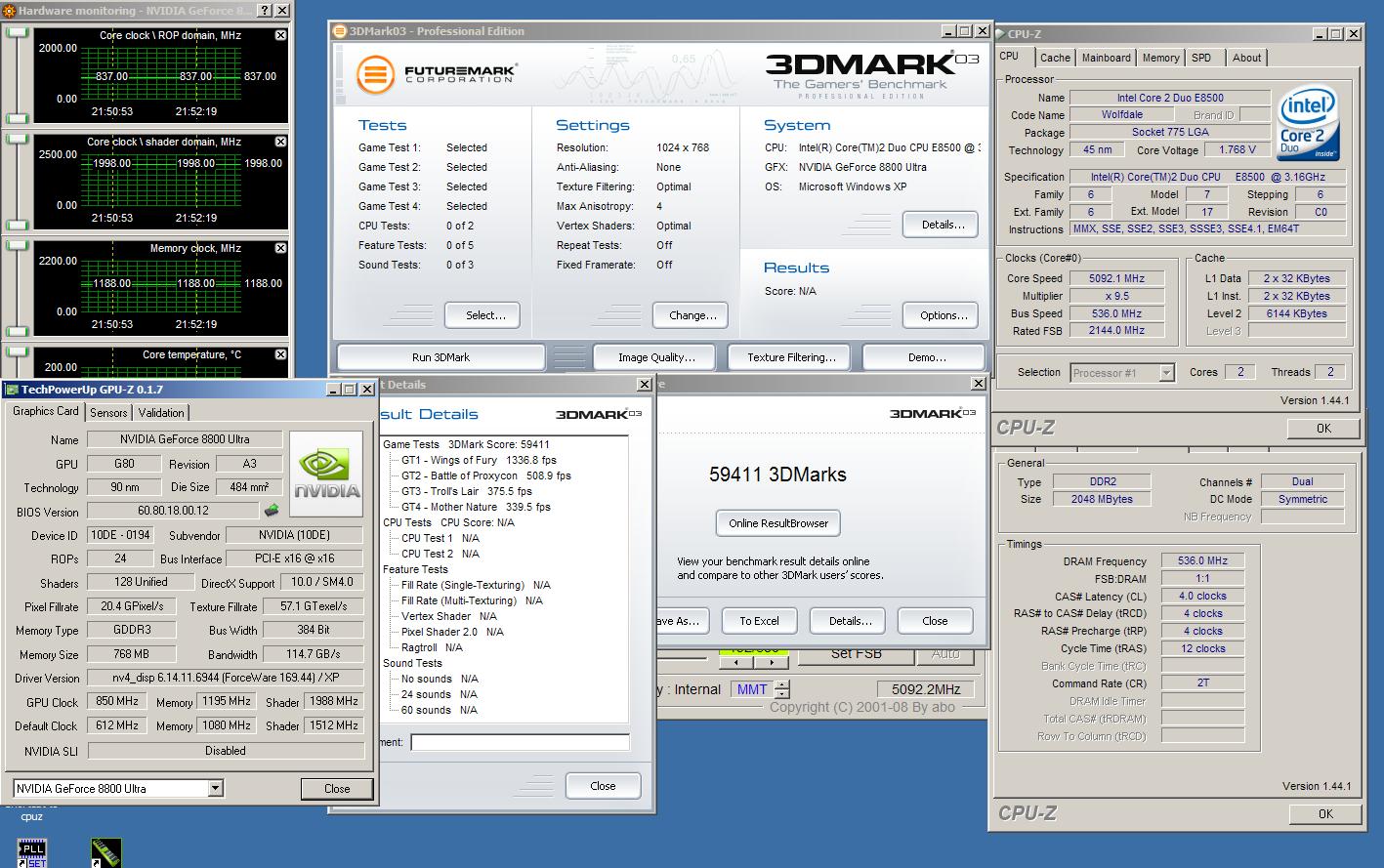The height and width of the screenshot is (868, 1384).
Task: Open Texture Filtering... in 3DMark03
Action: click(x=791, y=357)
